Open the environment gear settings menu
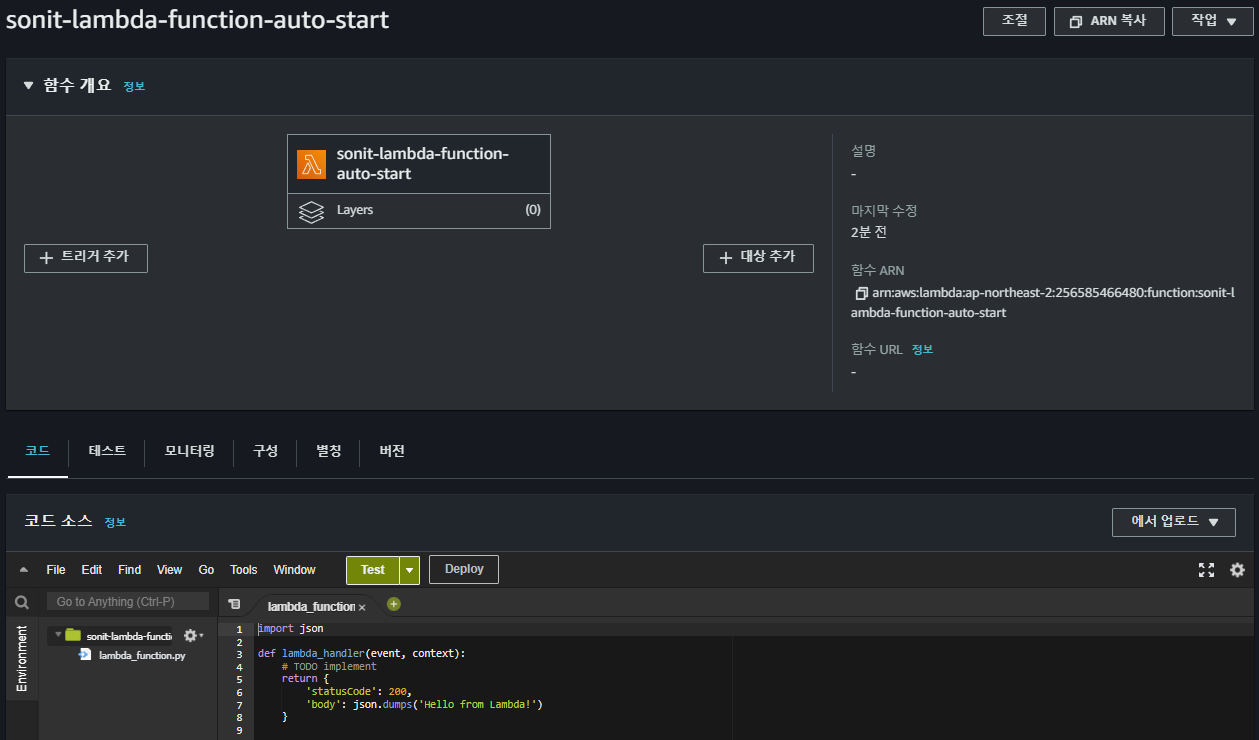The width and height of the screenshot is (1259, 740). pos(192,635)
